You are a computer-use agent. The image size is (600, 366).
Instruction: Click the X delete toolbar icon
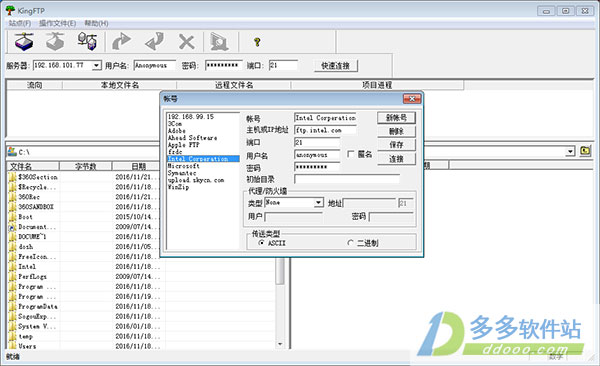[187, 42]
